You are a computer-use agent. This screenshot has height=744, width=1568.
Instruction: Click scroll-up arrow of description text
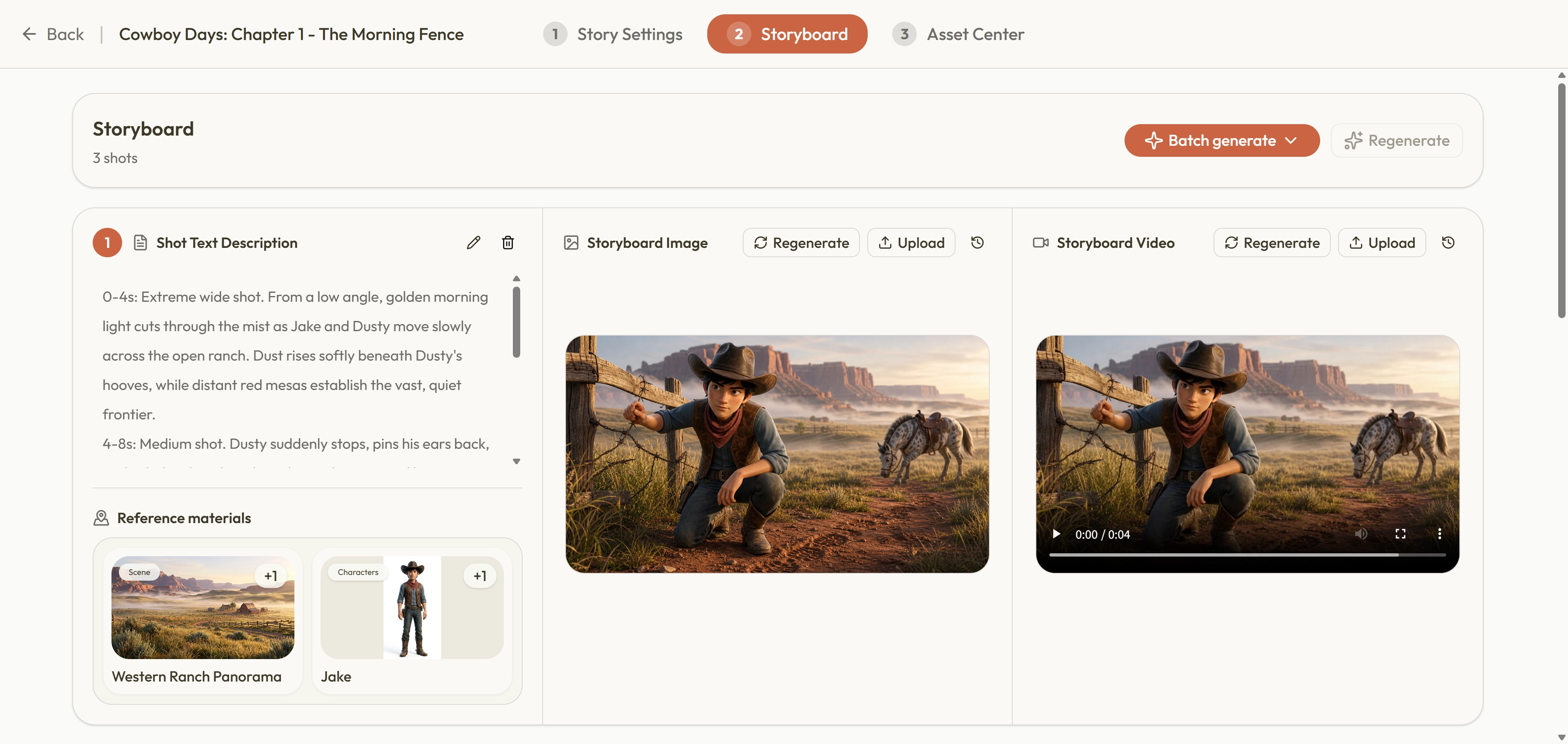[516, 279]
